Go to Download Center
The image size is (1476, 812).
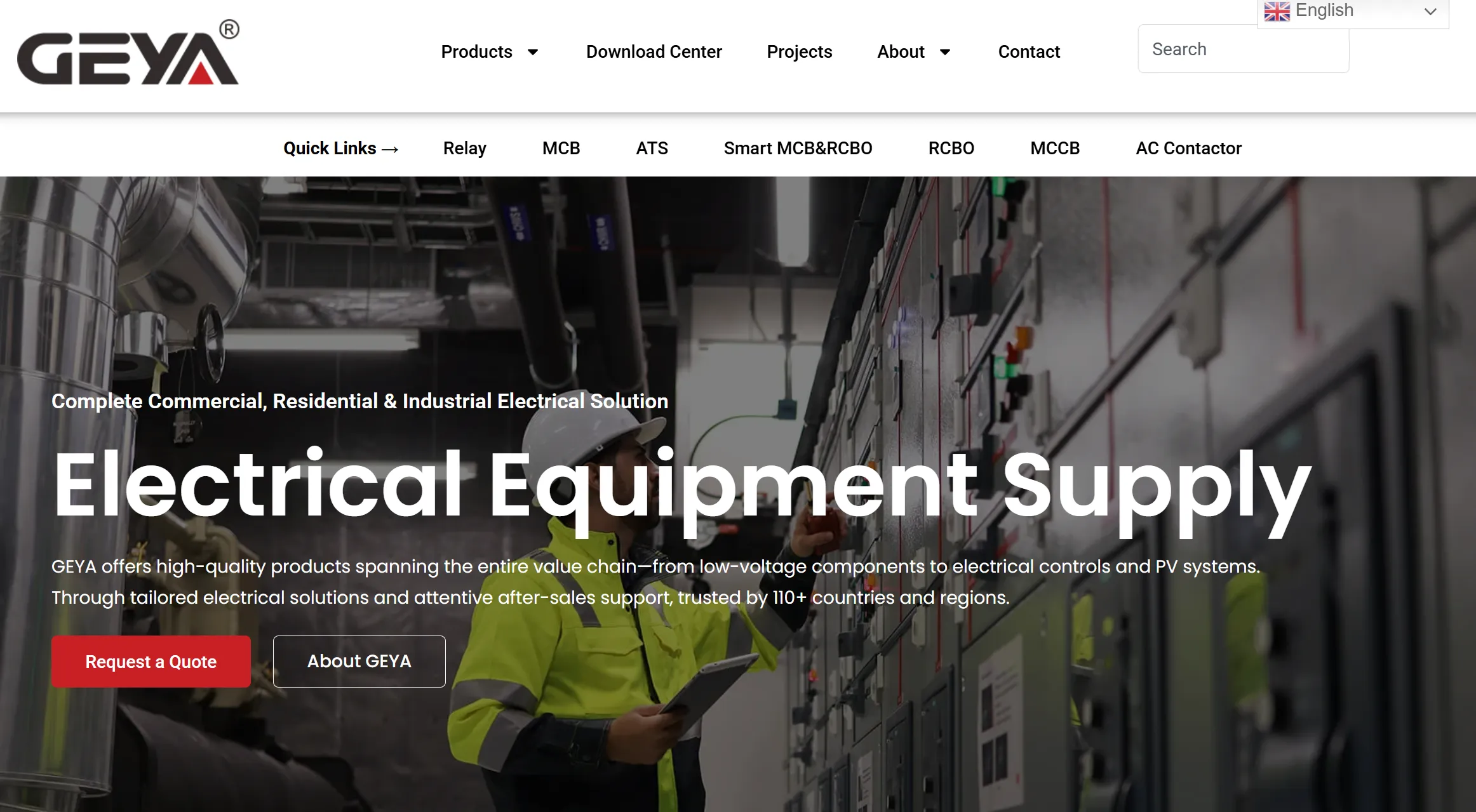[654, 51]
